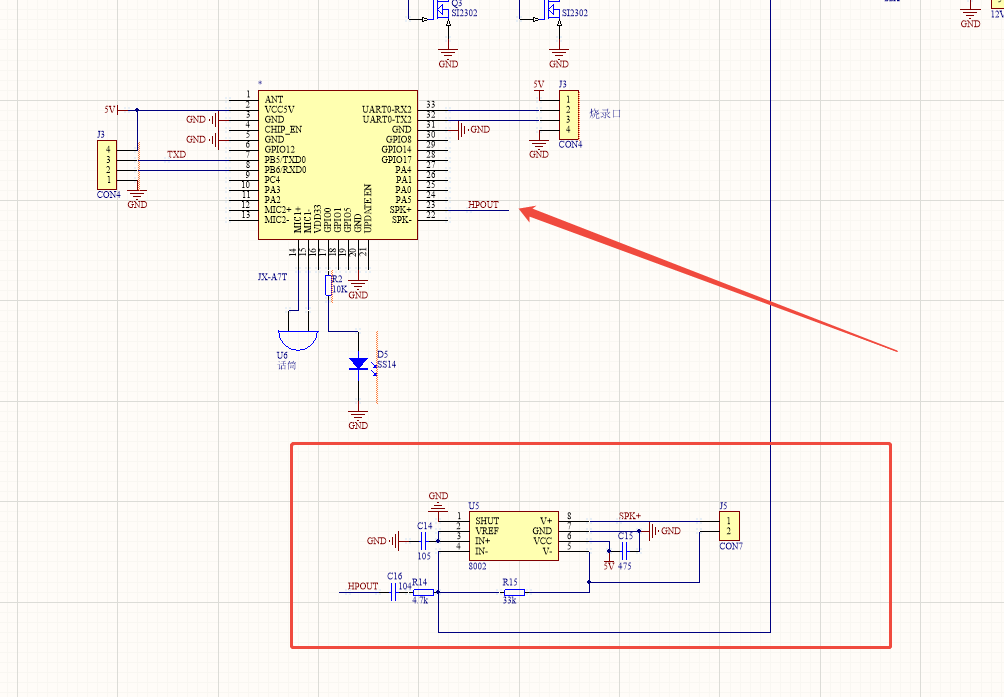Click the TXD net label
1004x697 pixels.
176,155
